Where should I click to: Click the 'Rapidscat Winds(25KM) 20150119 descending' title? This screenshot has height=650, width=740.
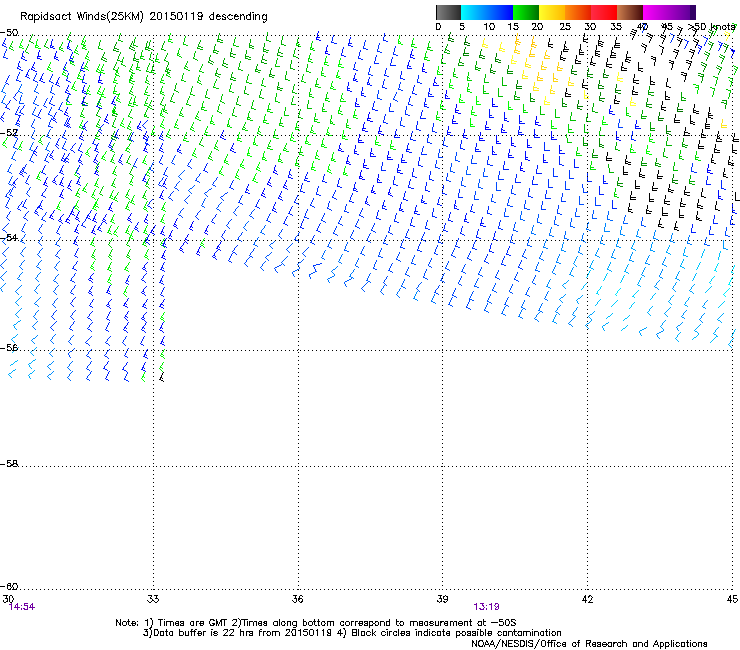[143, 17]
